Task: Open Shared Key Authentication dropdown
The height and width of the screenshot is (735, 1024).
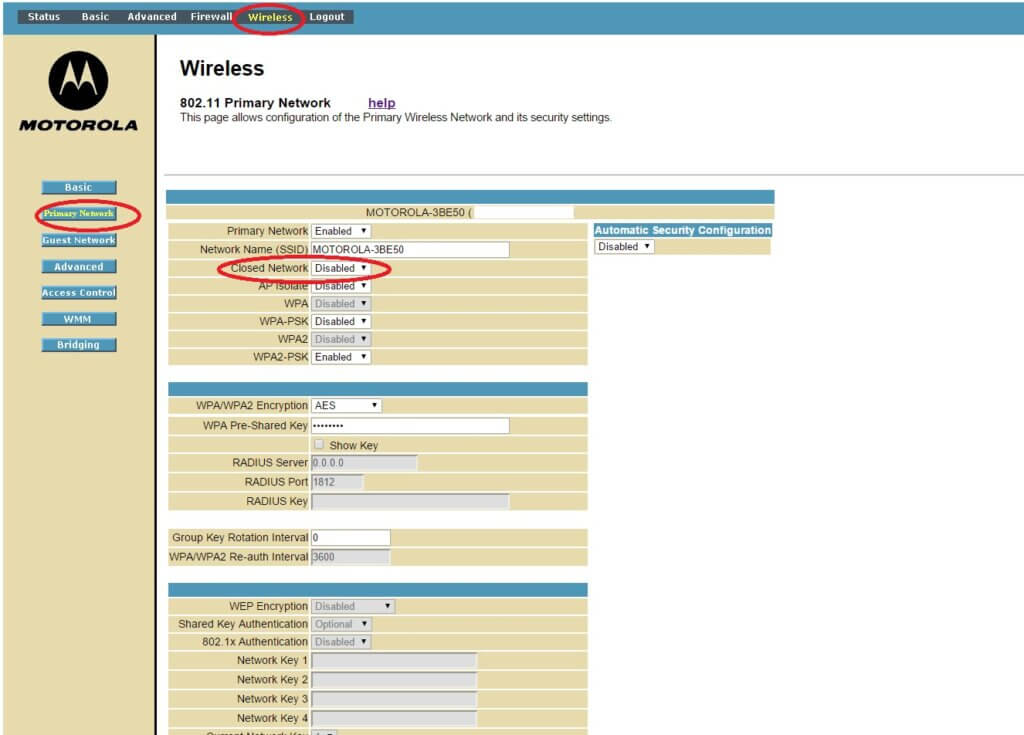Action: coord(341,624)
